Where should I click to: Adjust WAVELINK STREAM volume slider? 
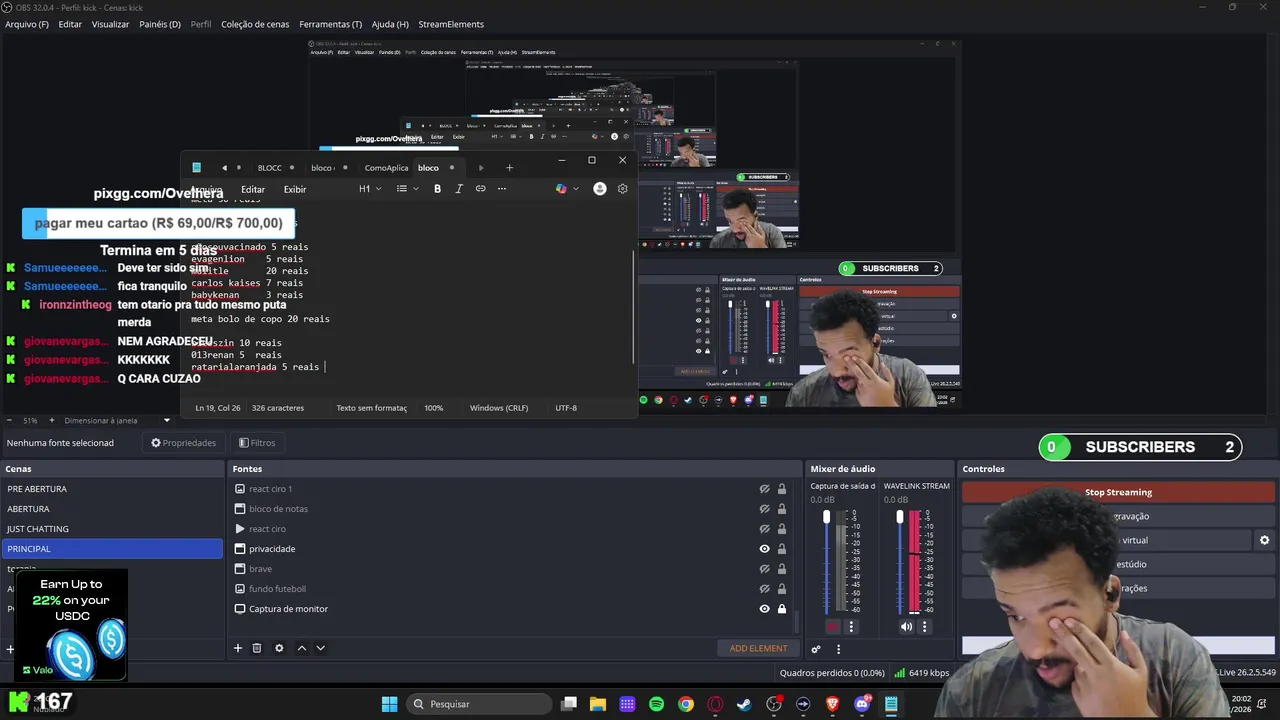pos(899,517)
